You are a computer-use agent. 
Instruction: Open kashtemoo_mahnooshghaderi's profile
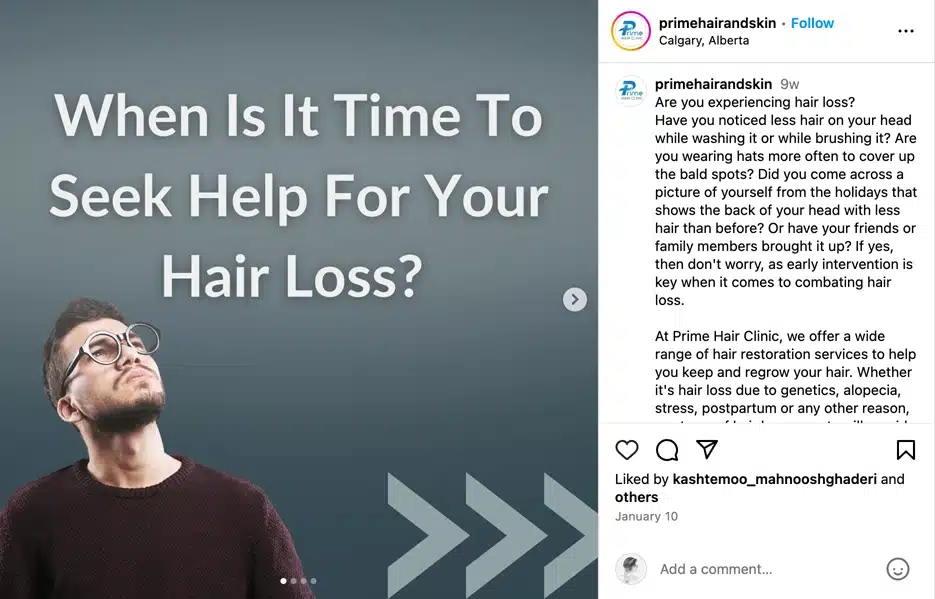tap(774, 479)
